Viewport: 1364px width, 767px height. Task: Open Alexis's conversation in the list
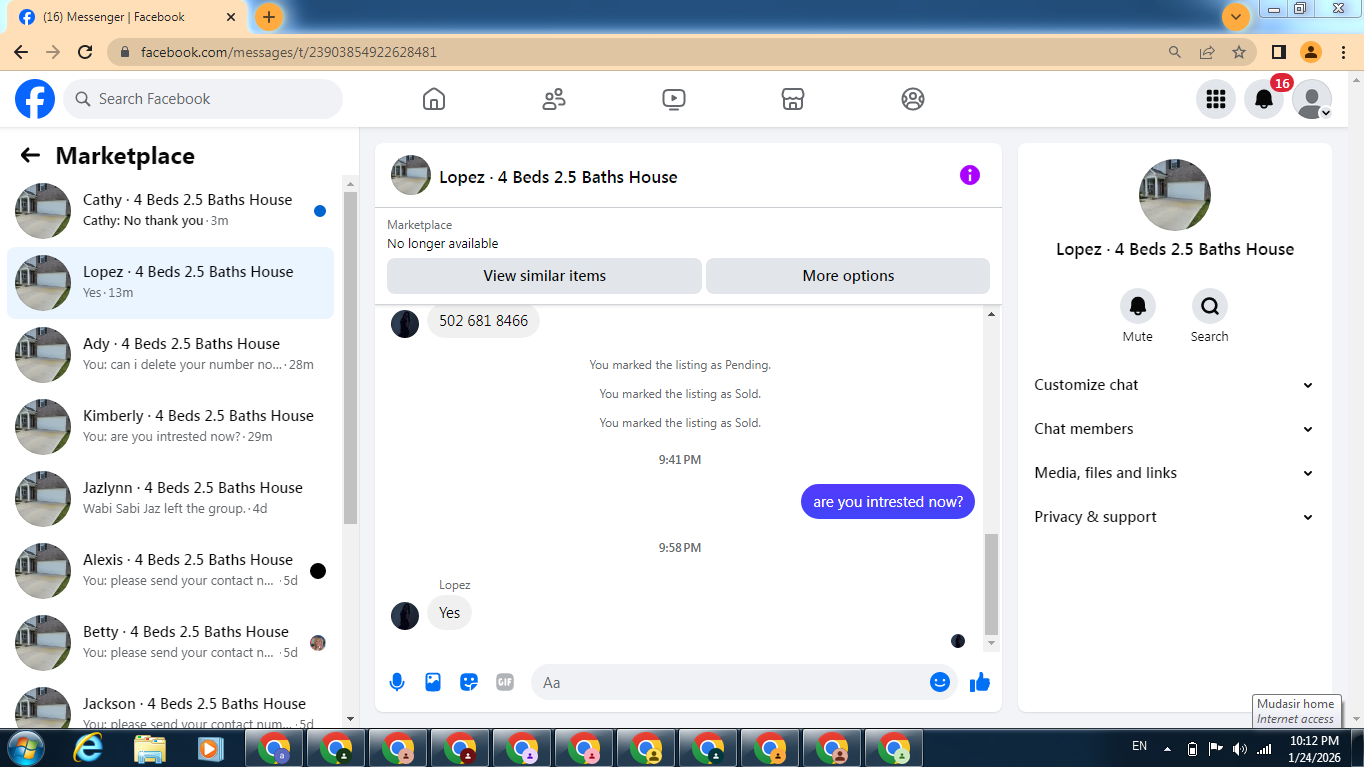171,571
